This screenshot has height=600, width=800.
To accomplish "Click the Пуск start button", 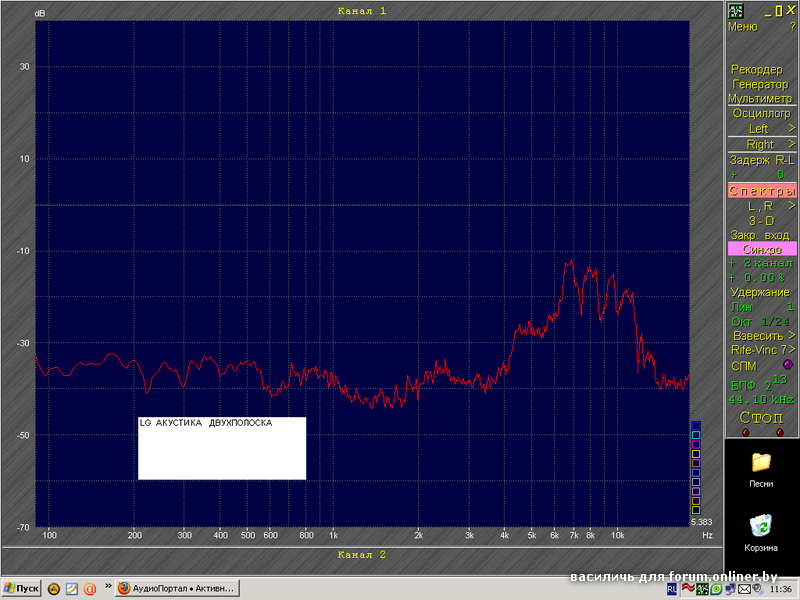I will (21, 589).
